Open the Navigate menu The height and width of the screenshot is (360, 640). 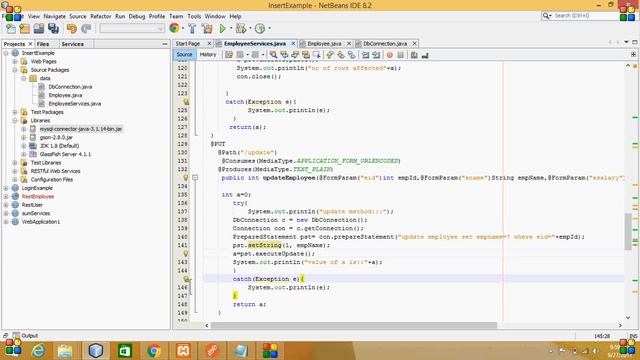coord(55,16)
